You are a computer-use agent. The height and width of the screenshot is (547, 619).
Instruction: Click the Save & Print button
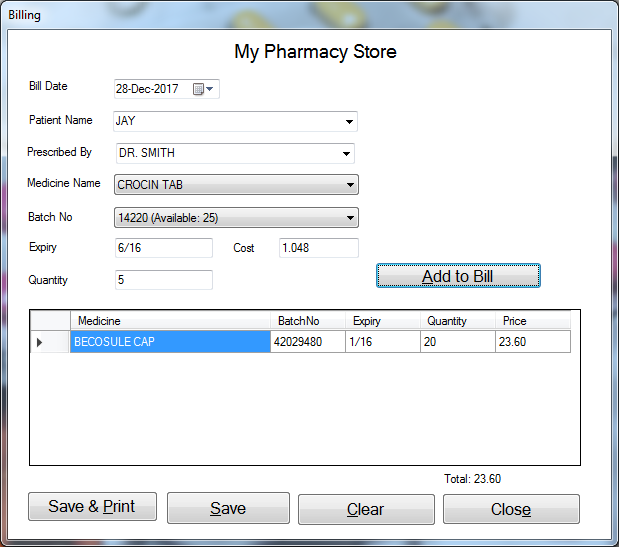click(92, 506)
